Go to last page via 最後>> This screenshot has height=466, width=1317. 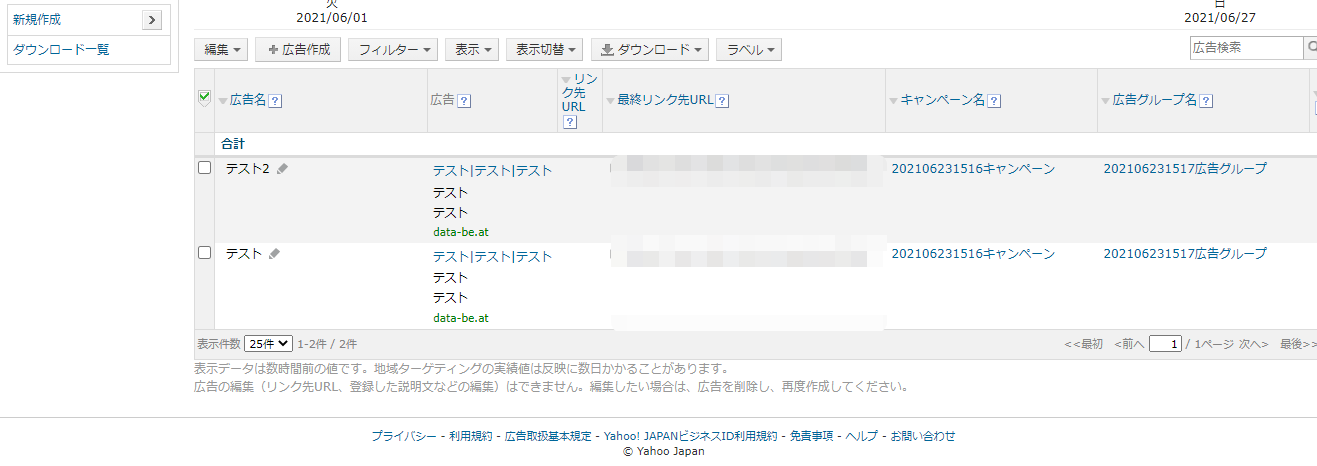point(1298,344)
